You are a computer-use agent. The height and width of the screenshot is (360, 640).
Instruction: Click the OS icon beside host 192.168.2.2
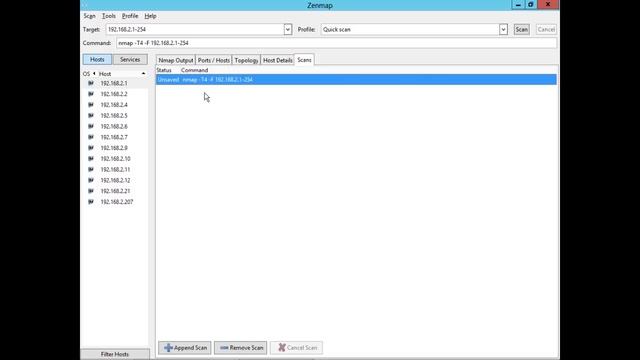[x=91, y=94]
